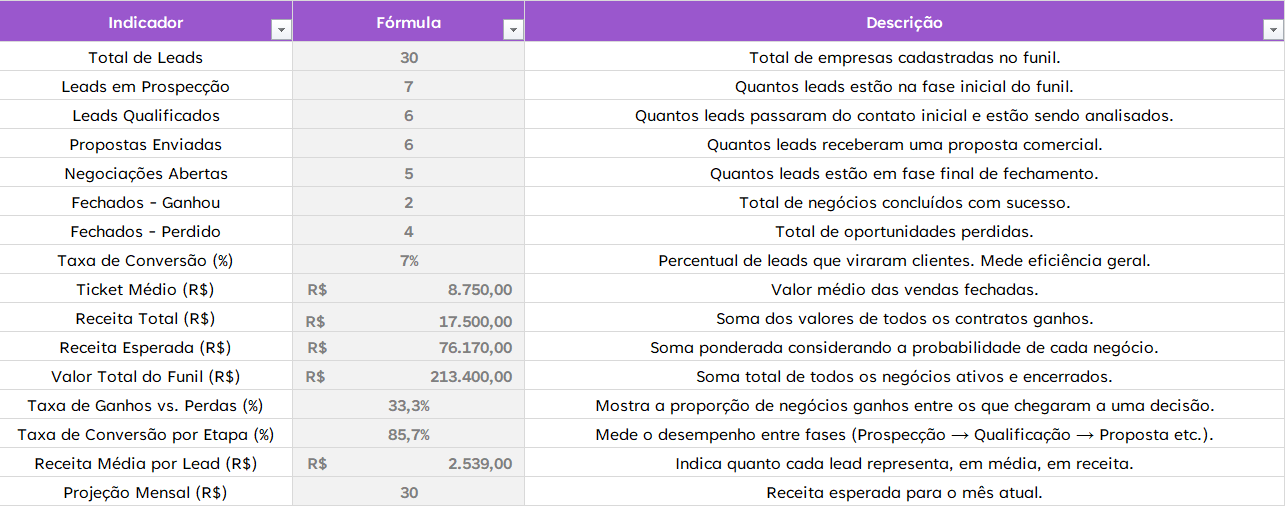The height and width of the screenshot is (506, 1285).
Task: Click the Leads Qualificados label cell
Action: pos(146,116)
